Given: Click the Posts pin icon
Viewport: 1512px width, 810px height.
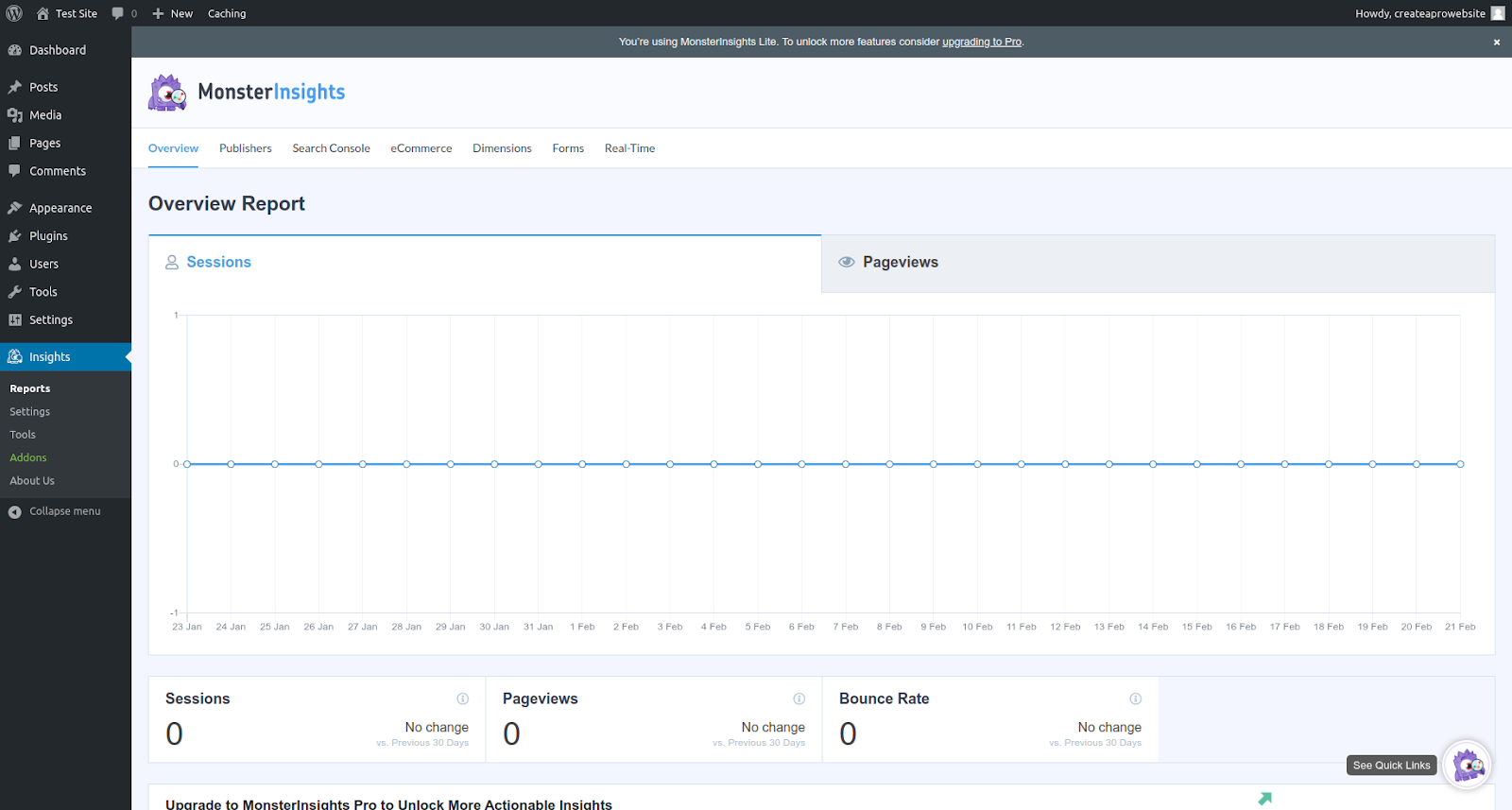Looking at the screenshot, I should [x=15, y=87].
